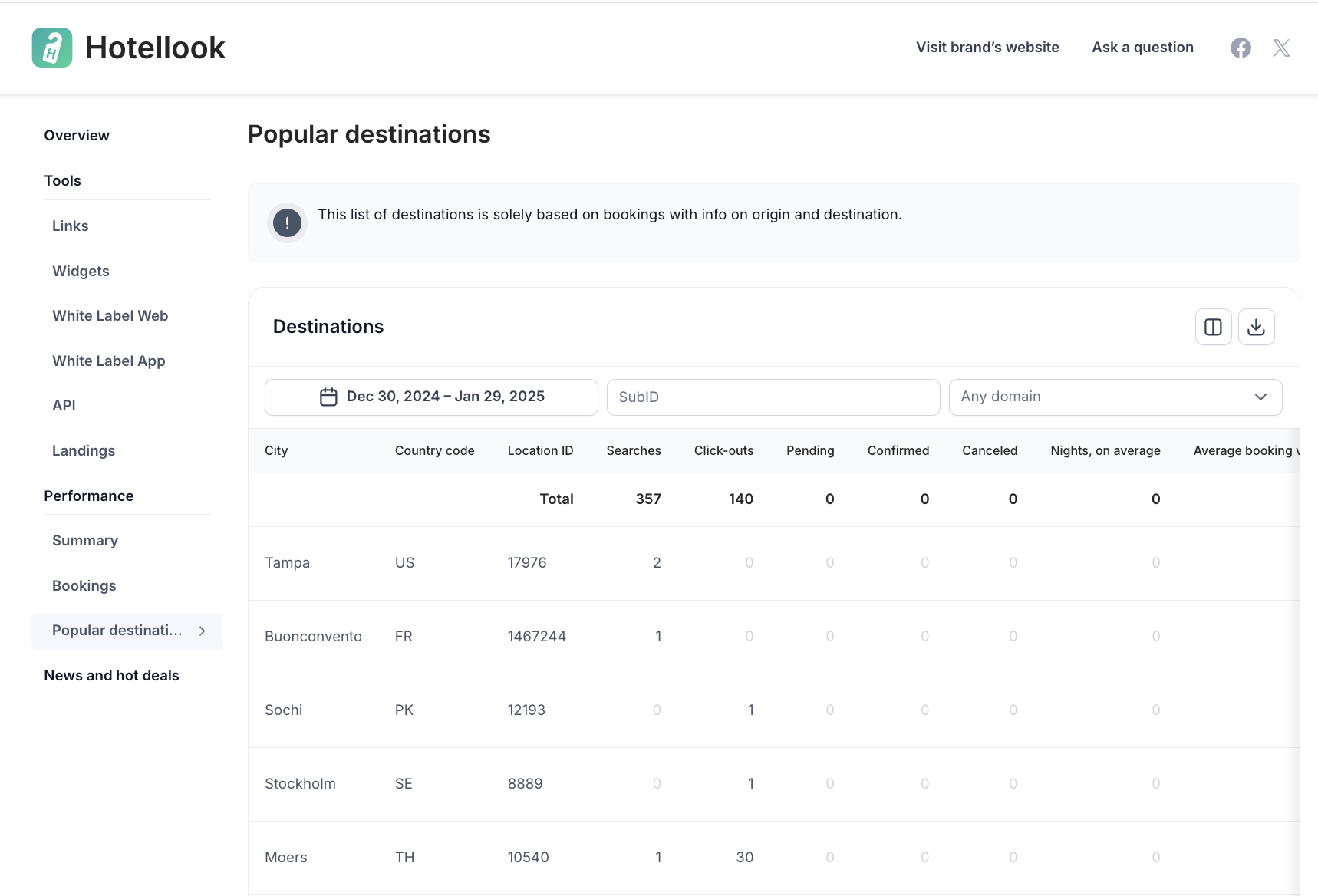Click the SE country code

coord(404,784)
